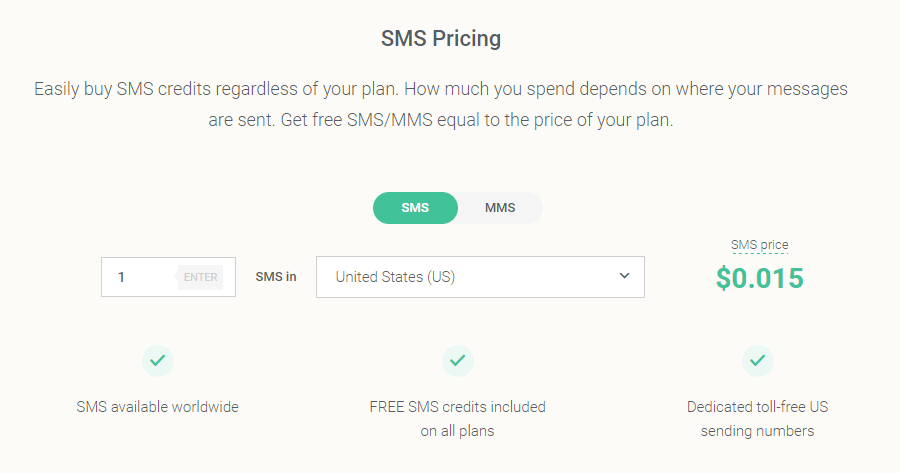Click the Dedicated toll-free US sending numbers text

point(758,419)
